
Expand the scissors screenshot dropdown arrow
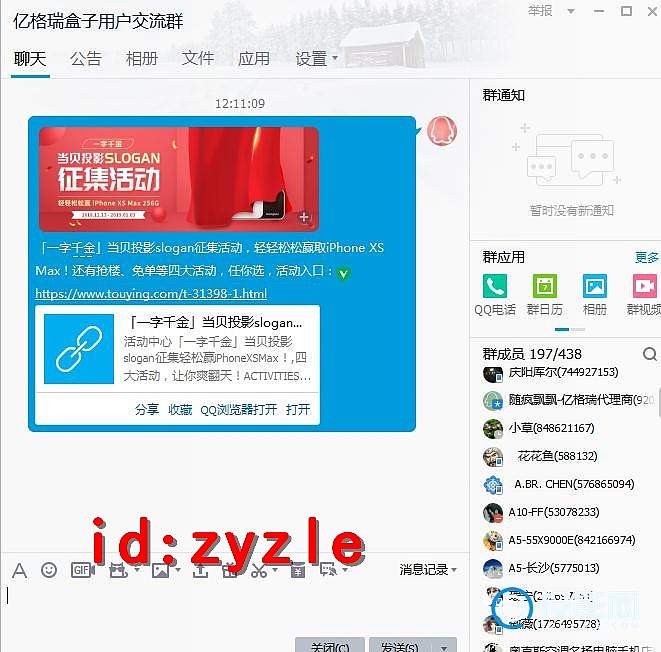275,570
